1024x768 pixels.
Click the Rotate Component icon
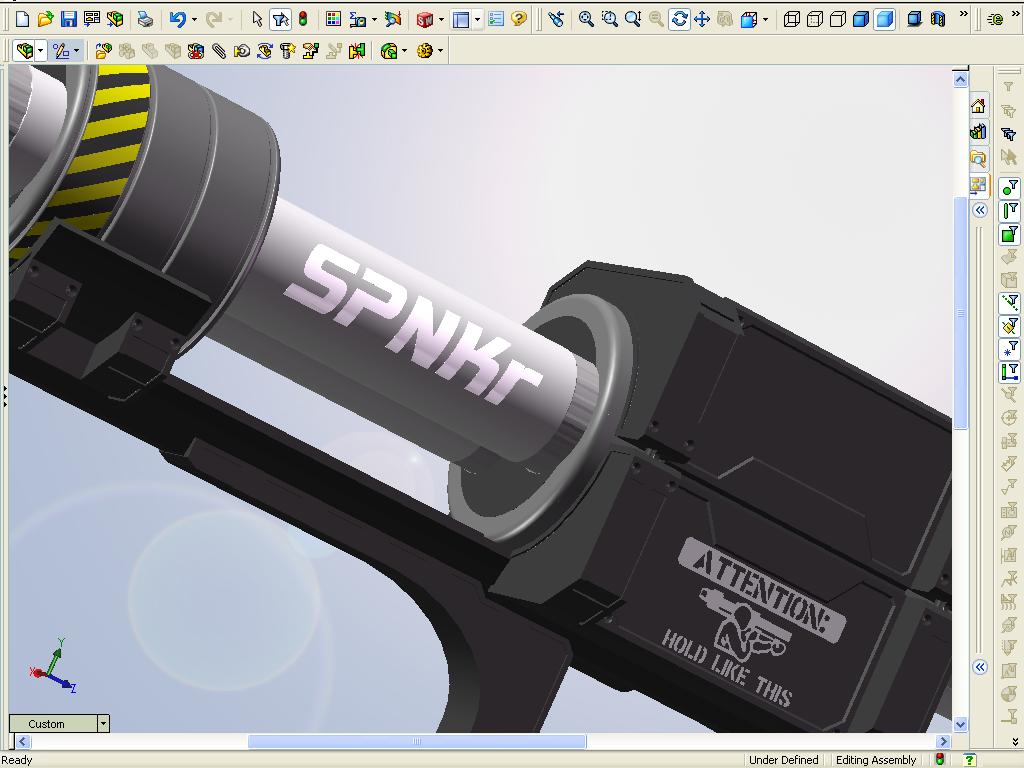click(x=264, y=50)
